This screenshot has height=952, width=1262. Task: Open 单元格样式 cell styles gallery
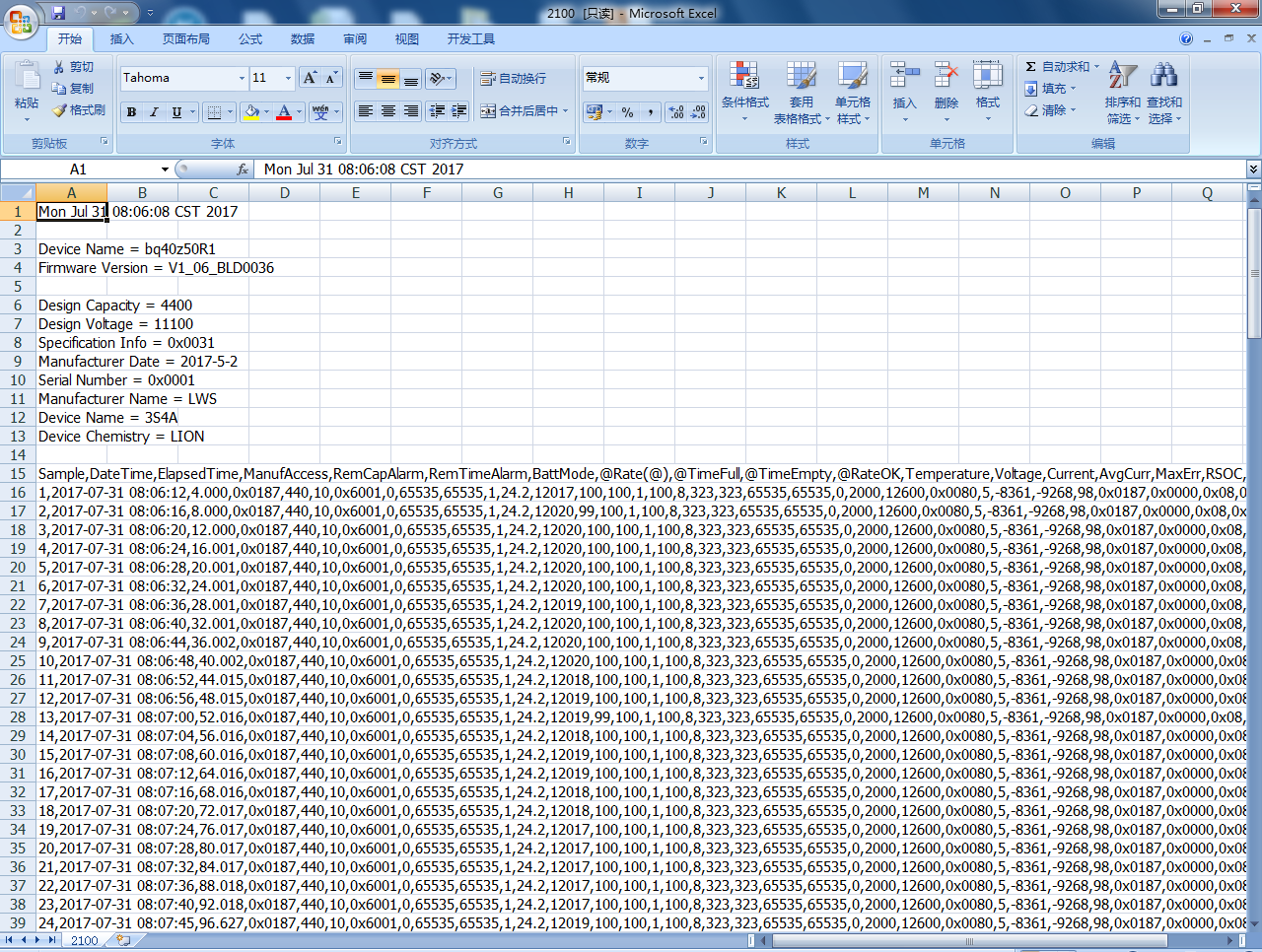click(x=853, y=92)
